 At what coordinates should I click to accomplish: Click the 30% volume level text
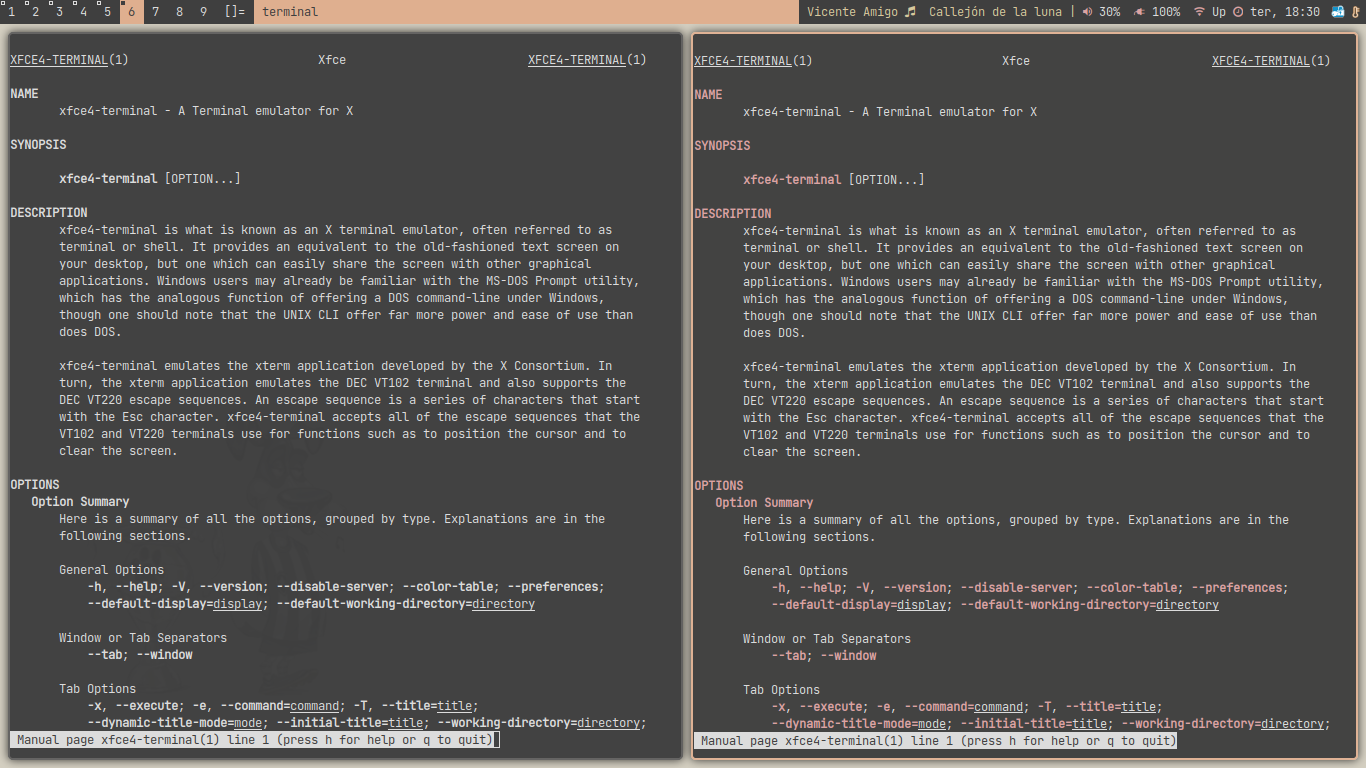point(1109,12)
